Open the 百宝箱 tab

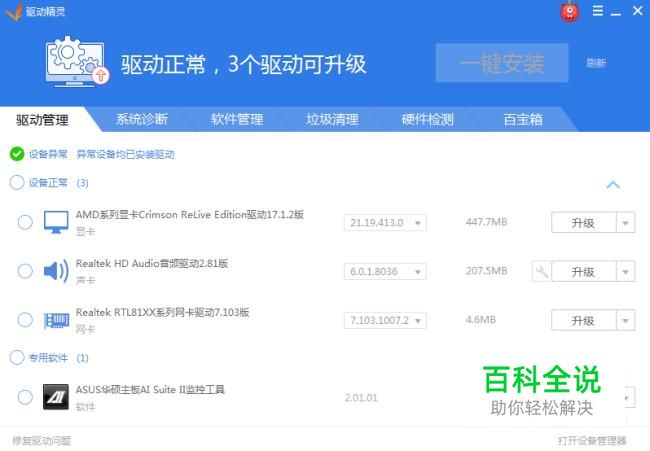tap(523, 119)
